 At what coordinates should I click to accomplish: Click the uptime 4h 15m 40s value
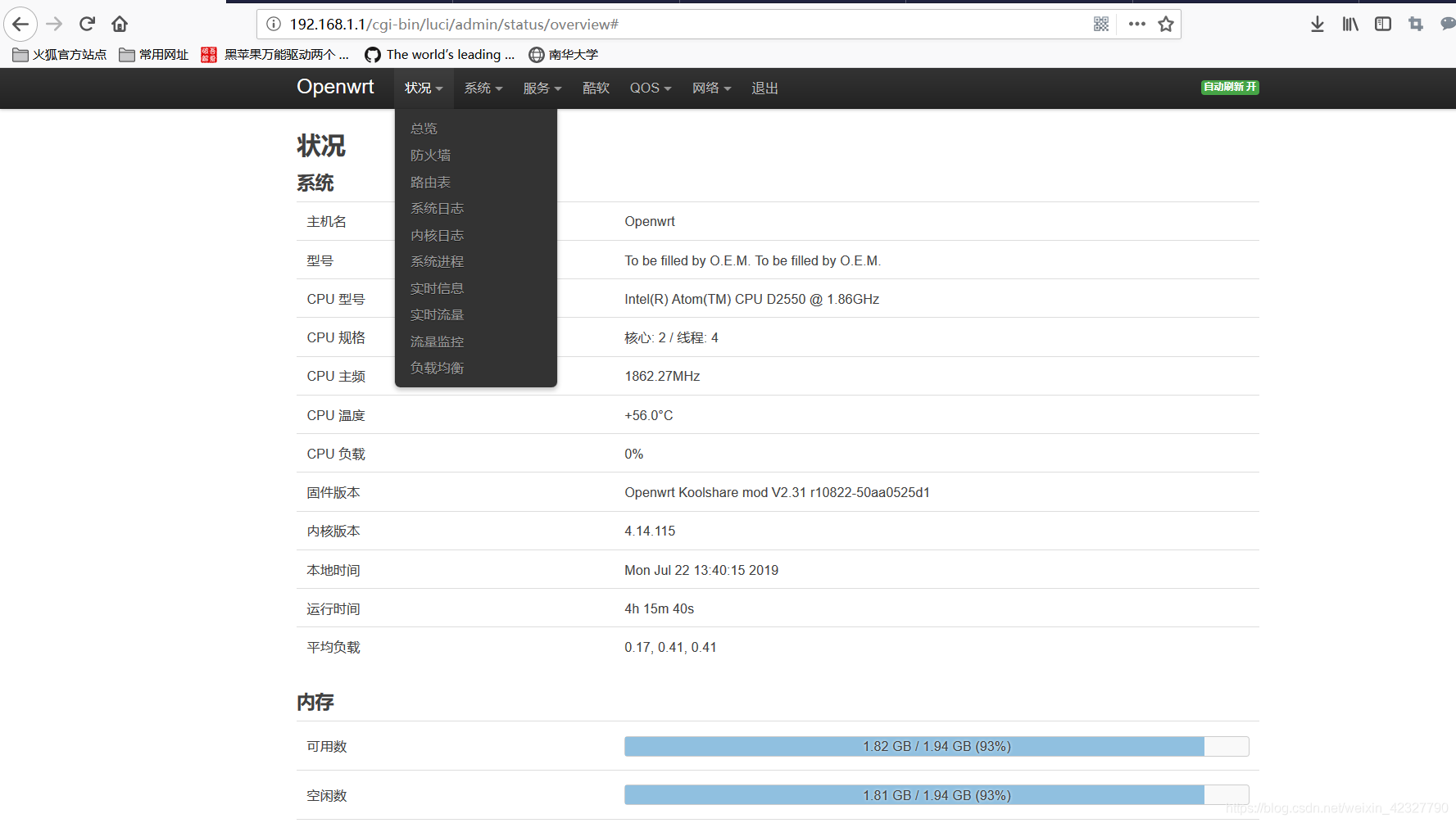tap(659, 608)
